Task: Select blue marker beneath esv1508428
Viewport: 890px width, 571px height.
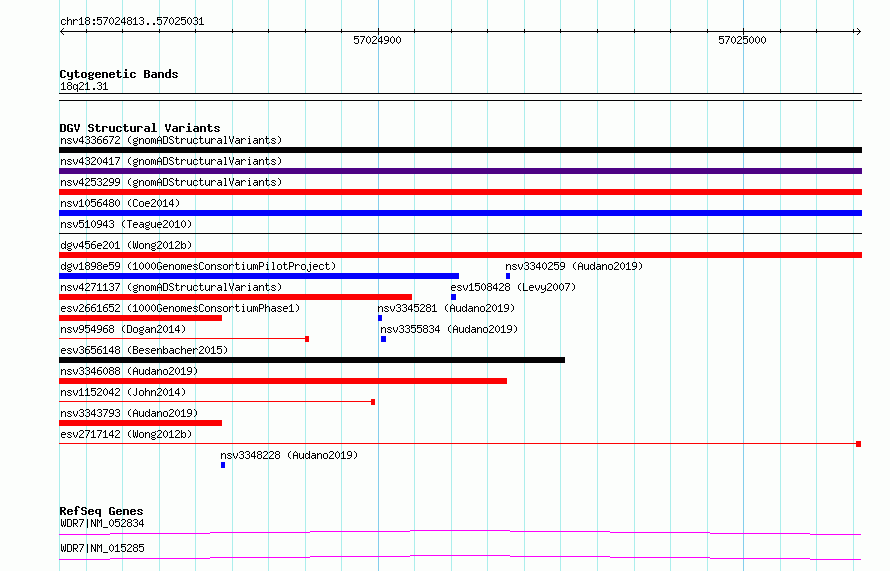Action: pos(454,297)
